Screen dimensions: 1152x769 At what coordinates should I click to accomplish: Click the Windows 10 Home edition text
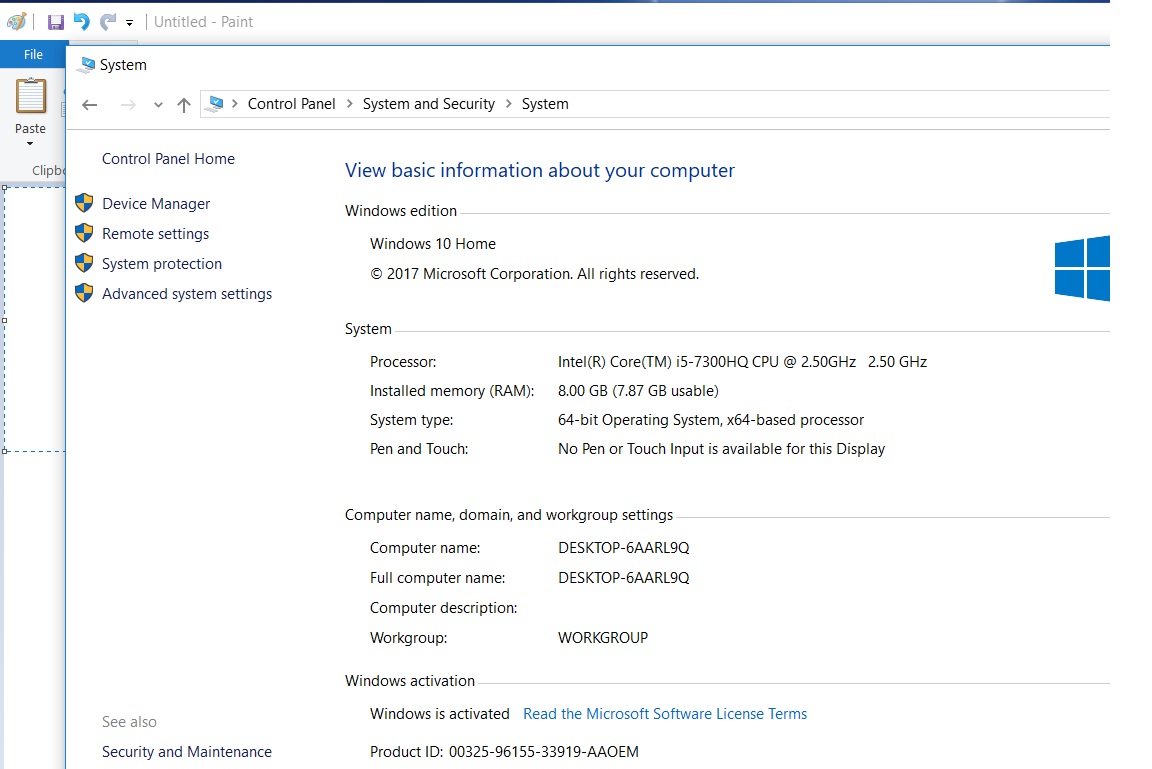[433, 244]
